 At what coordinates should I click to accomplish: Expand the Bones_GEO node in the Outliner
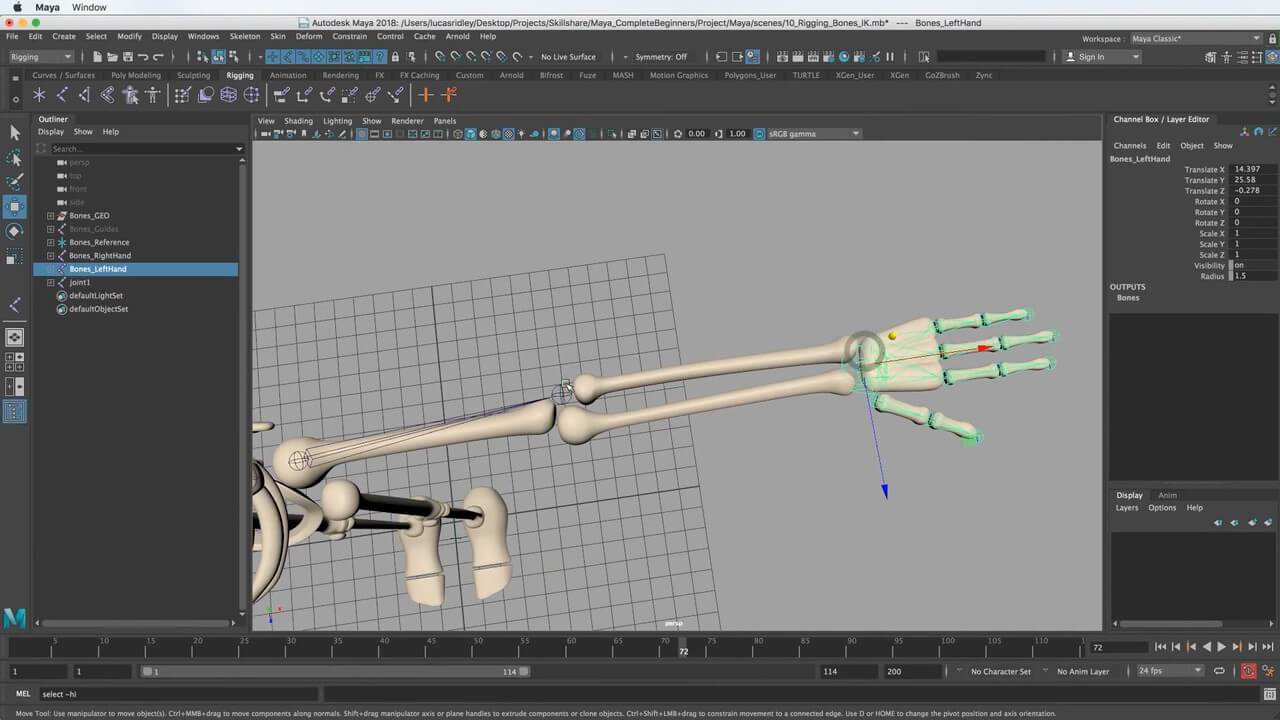(x=51, y=216)
